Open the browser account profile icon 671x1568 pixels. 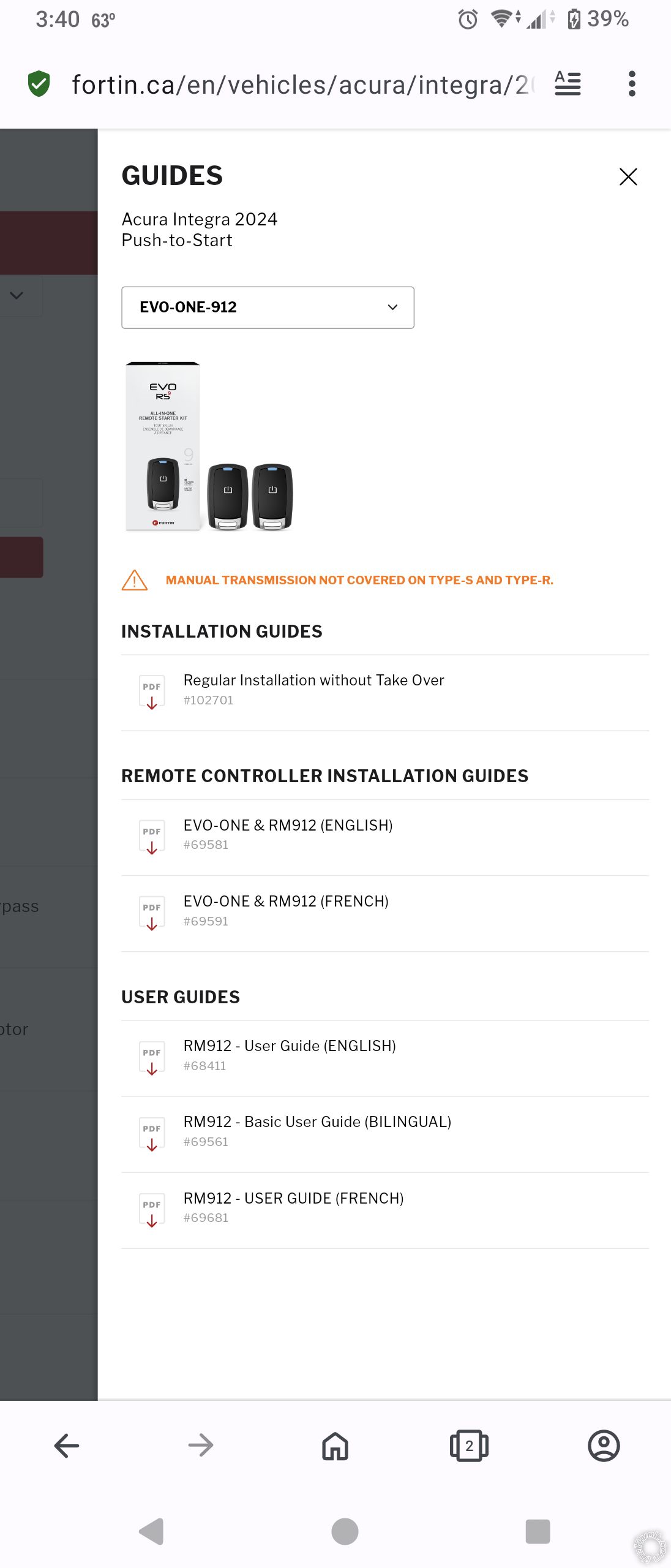coord(604,1445)
